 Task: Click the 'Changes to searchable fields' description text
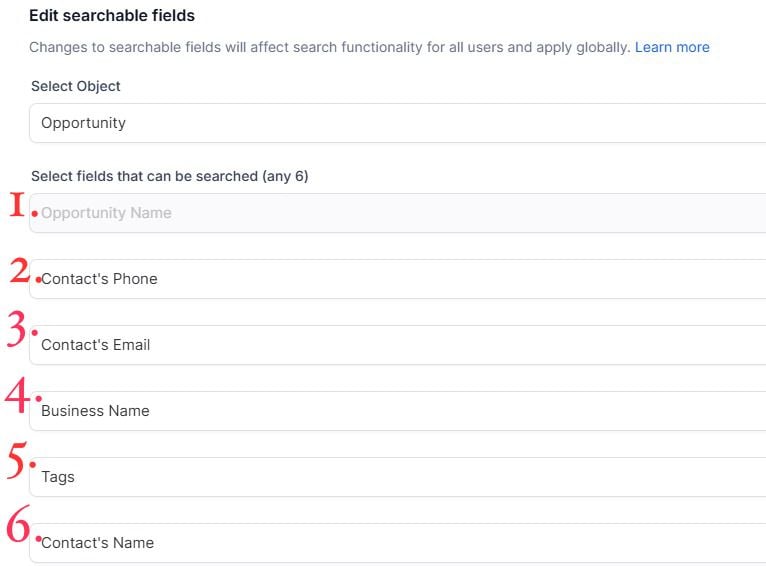[x=330, y=47]
